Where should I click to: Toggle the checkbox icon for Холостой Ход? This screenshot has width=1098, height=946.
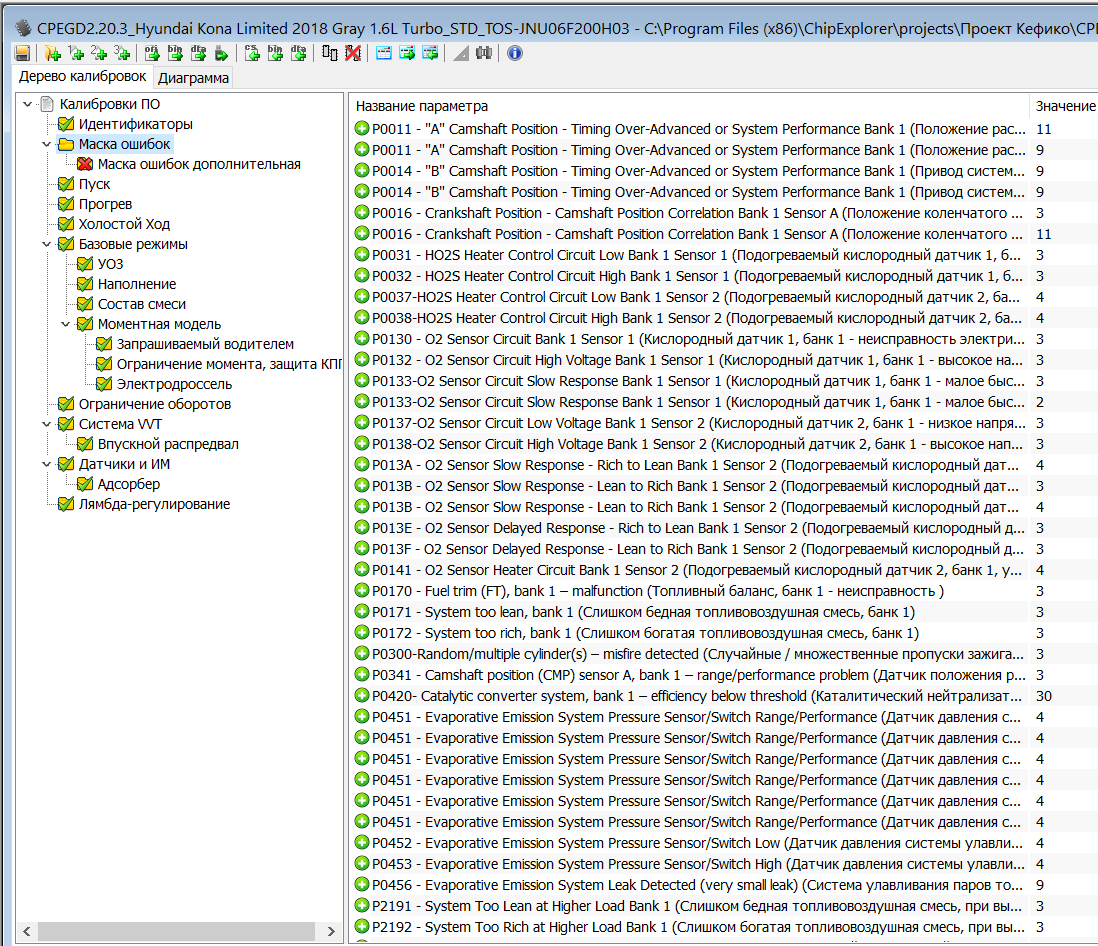coord(66,224)
